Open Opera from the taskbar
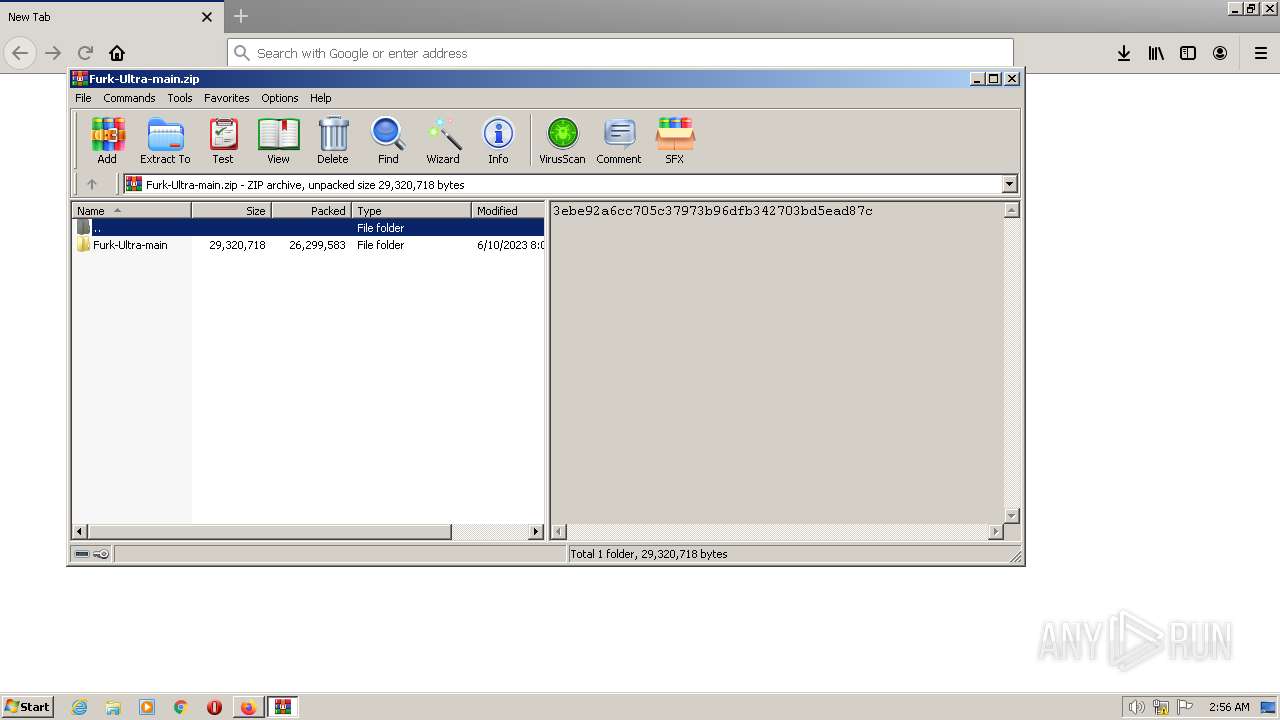The width and height of the screenshot is (1280, 720). click(214, 707)
